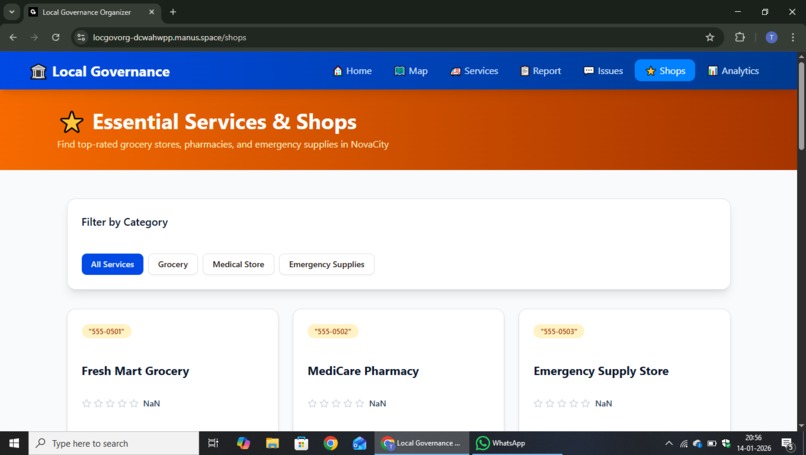
Task: Open a new browser tab
Action: (173, 12)
